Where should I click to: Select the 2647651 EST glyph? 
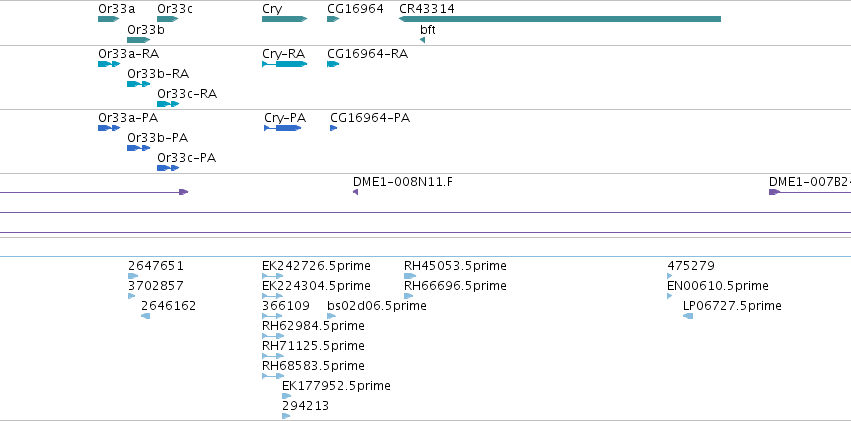tap(133, 276)
